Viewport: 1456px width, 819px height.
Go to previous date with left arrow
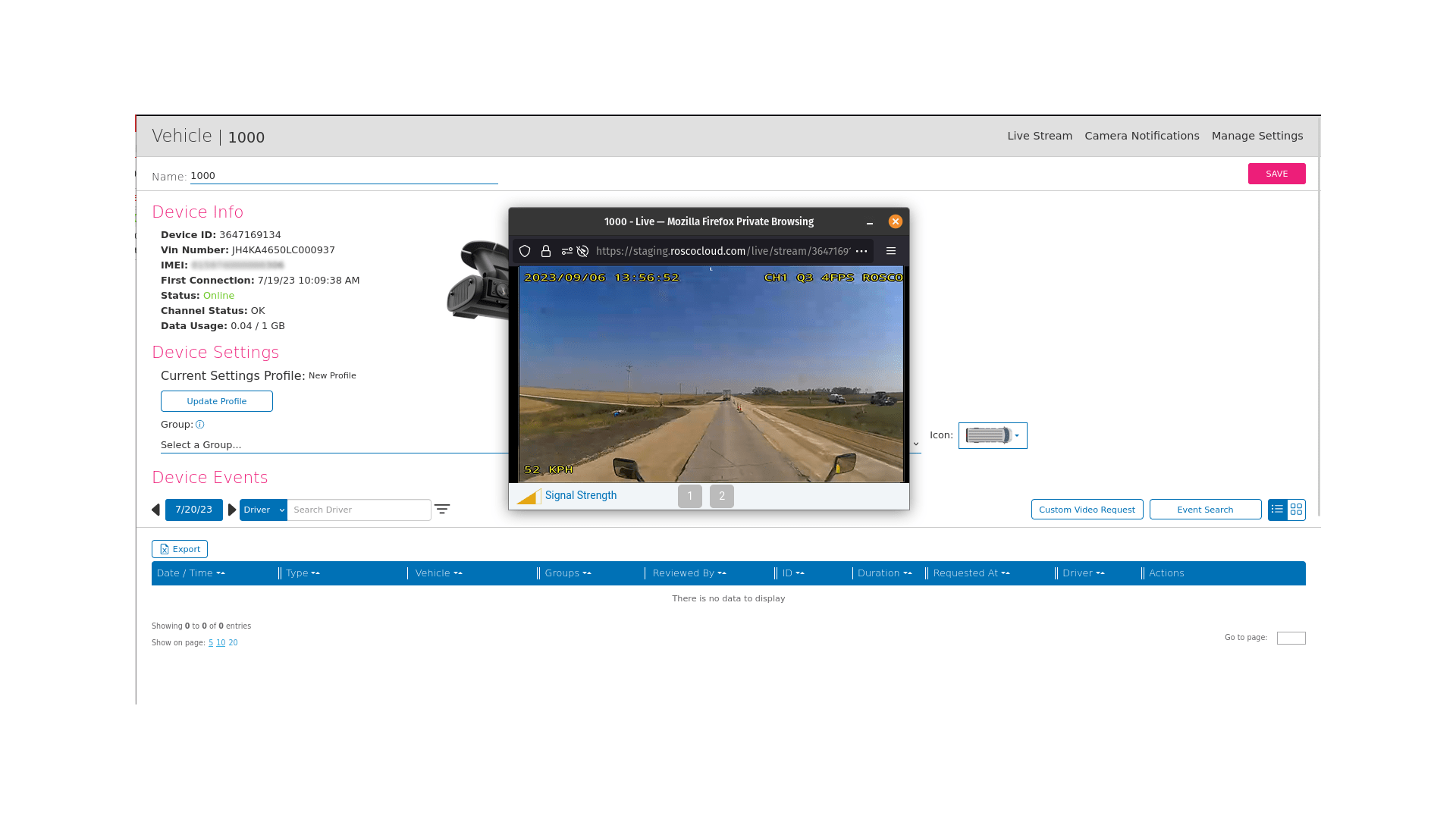[156, 510]
